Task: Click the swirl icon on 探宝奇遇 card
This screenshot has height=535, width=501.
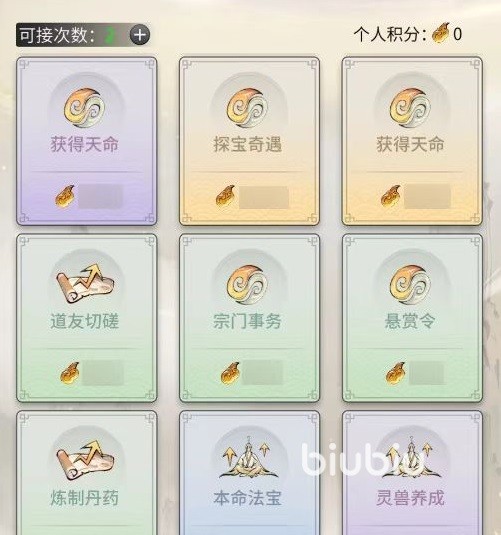Action: pyautogui.click(x=247, y=109)
